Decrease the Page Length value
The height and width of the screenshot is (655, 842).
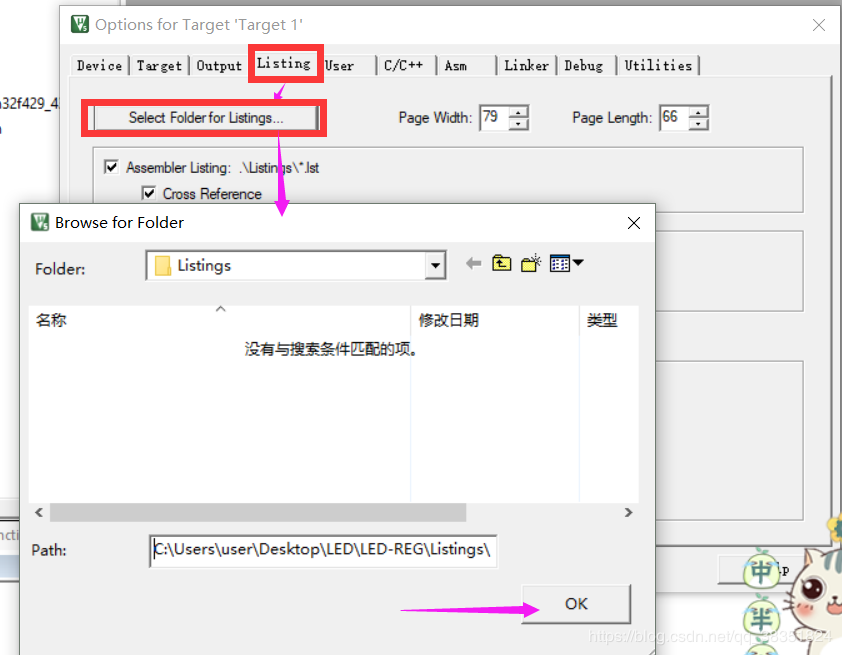pos(698,124)
